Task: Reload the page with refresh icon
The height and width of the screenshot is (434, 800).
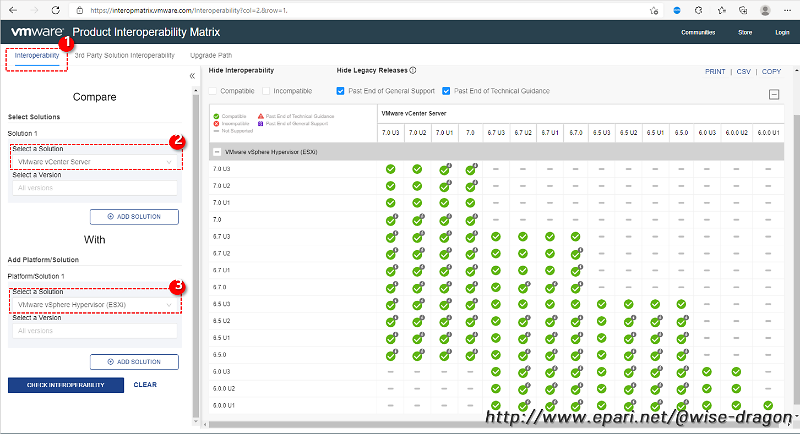Action: tap(56, 10)
